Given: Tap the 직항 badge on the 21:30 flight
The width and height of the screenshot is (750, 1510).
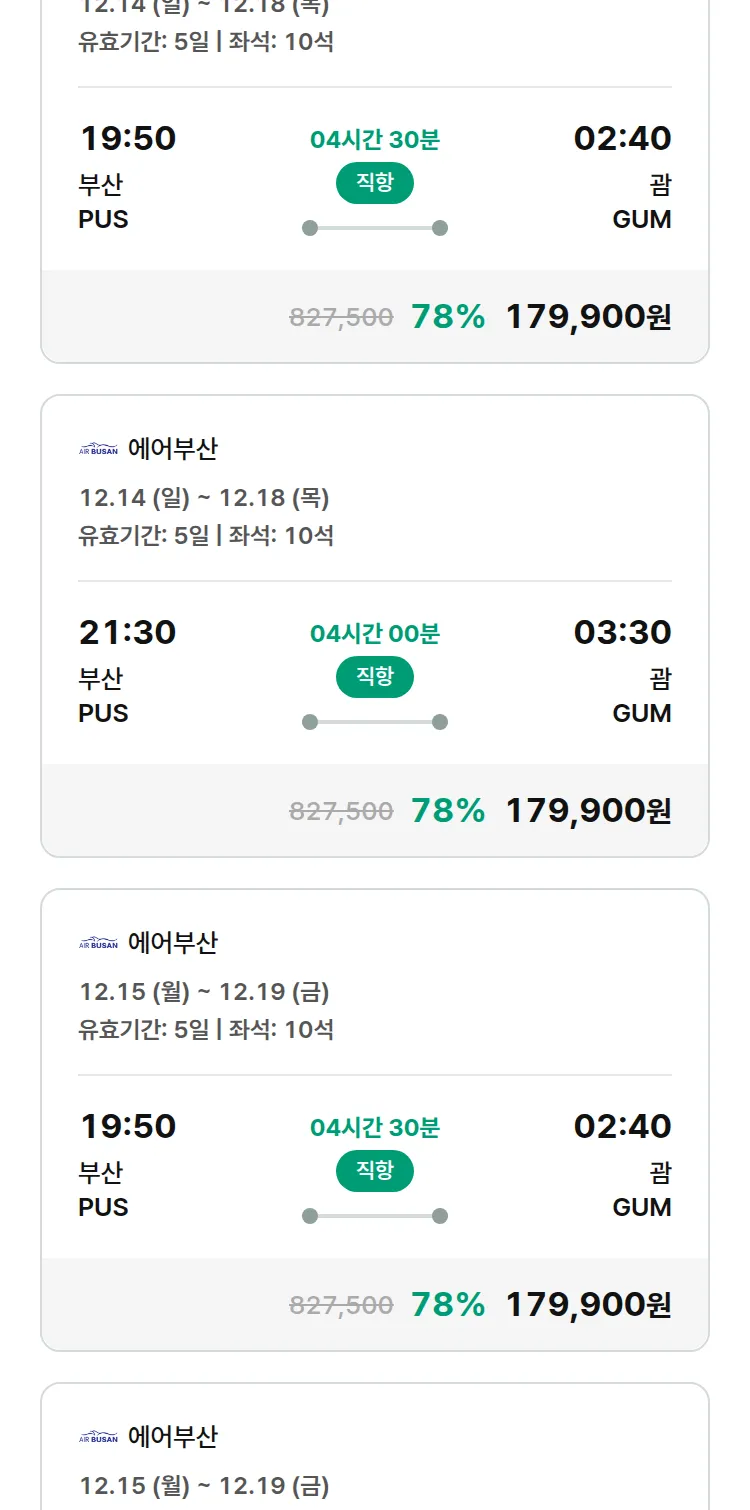Looking at the screenshot, I should pyautogui.click(x=374, y=677).
